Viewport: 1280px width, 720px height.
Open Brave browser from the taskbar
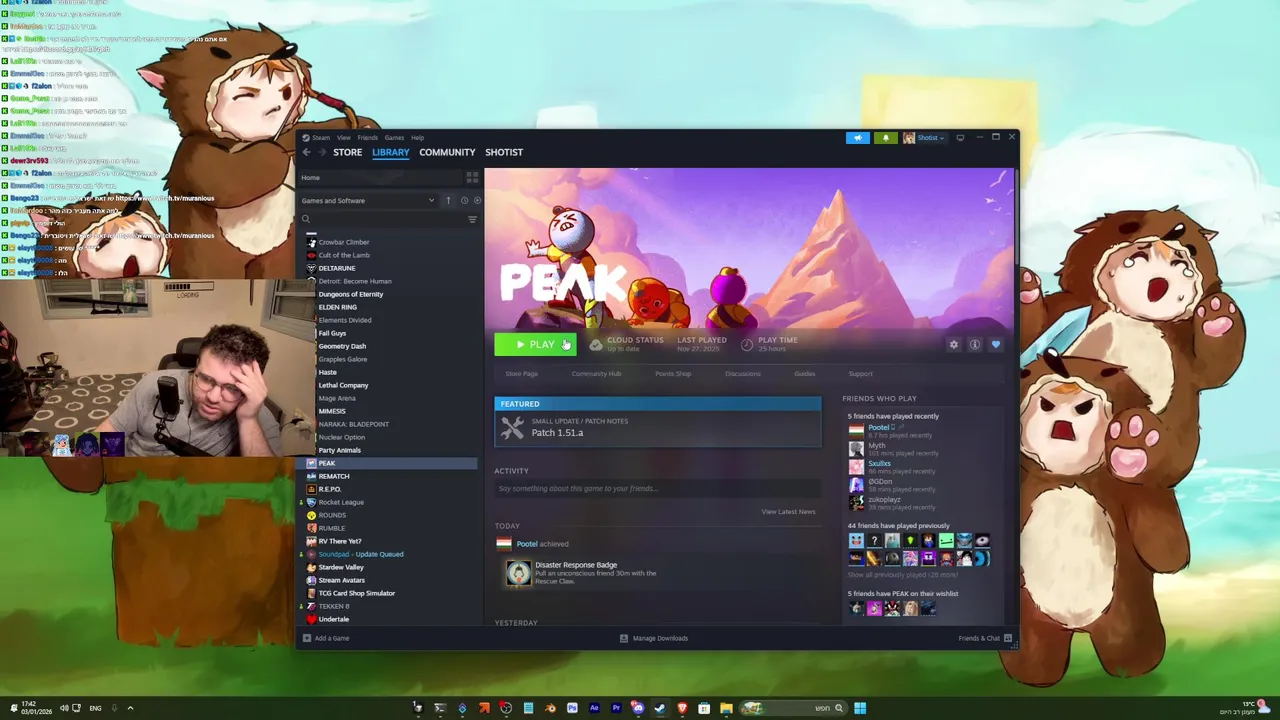tap(682, 708)
